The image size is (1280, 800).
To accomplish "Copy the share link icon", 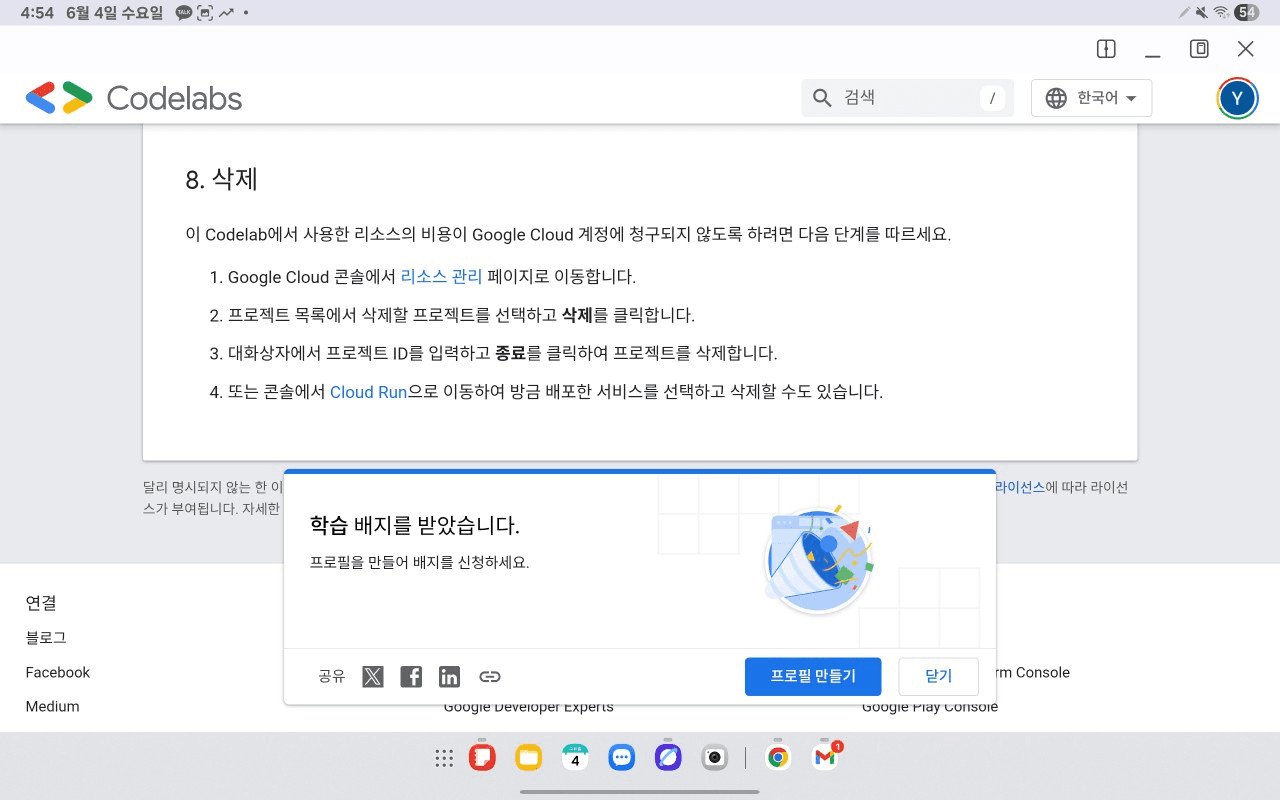I will 489,677.
